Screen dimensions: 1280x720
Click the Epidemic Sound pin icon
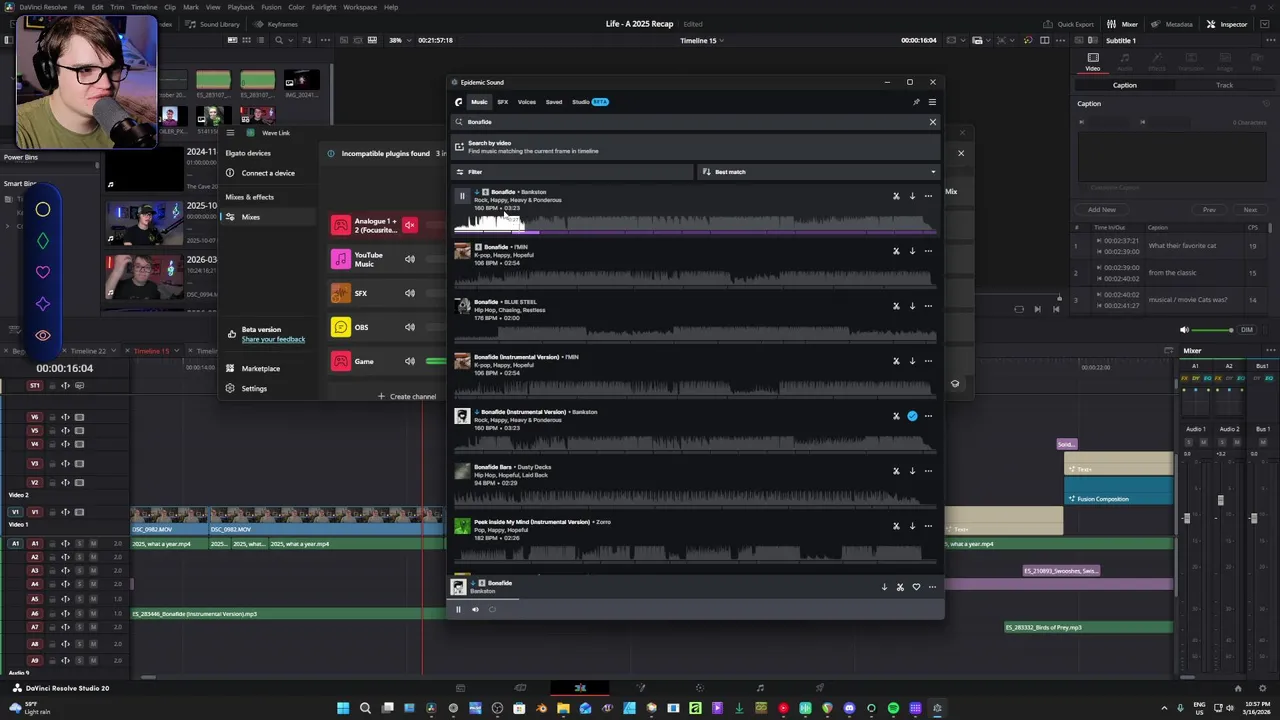(916, 102)
